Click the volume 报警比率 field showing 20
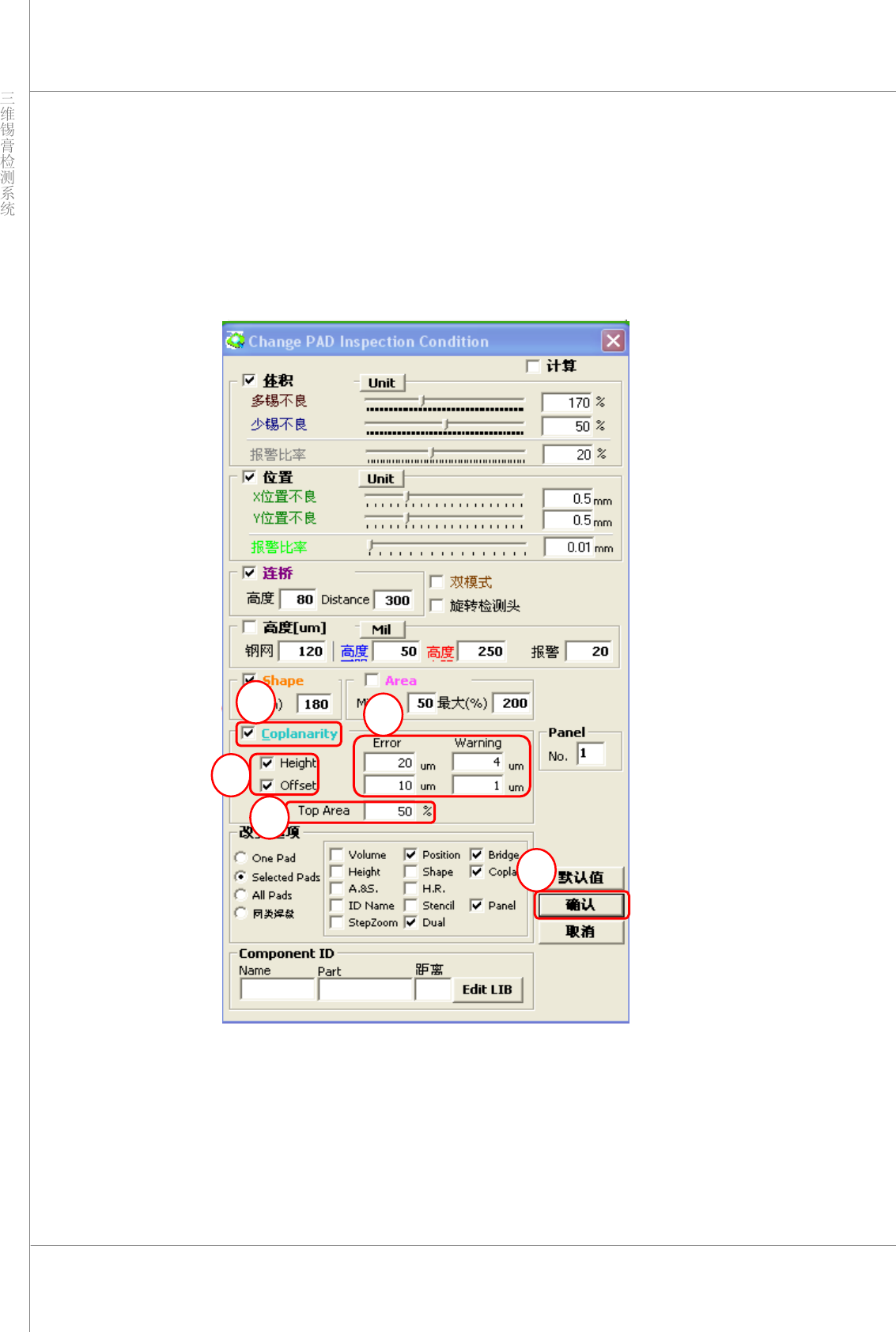This screenshot has width=896, height=1332. click(568, 455)
